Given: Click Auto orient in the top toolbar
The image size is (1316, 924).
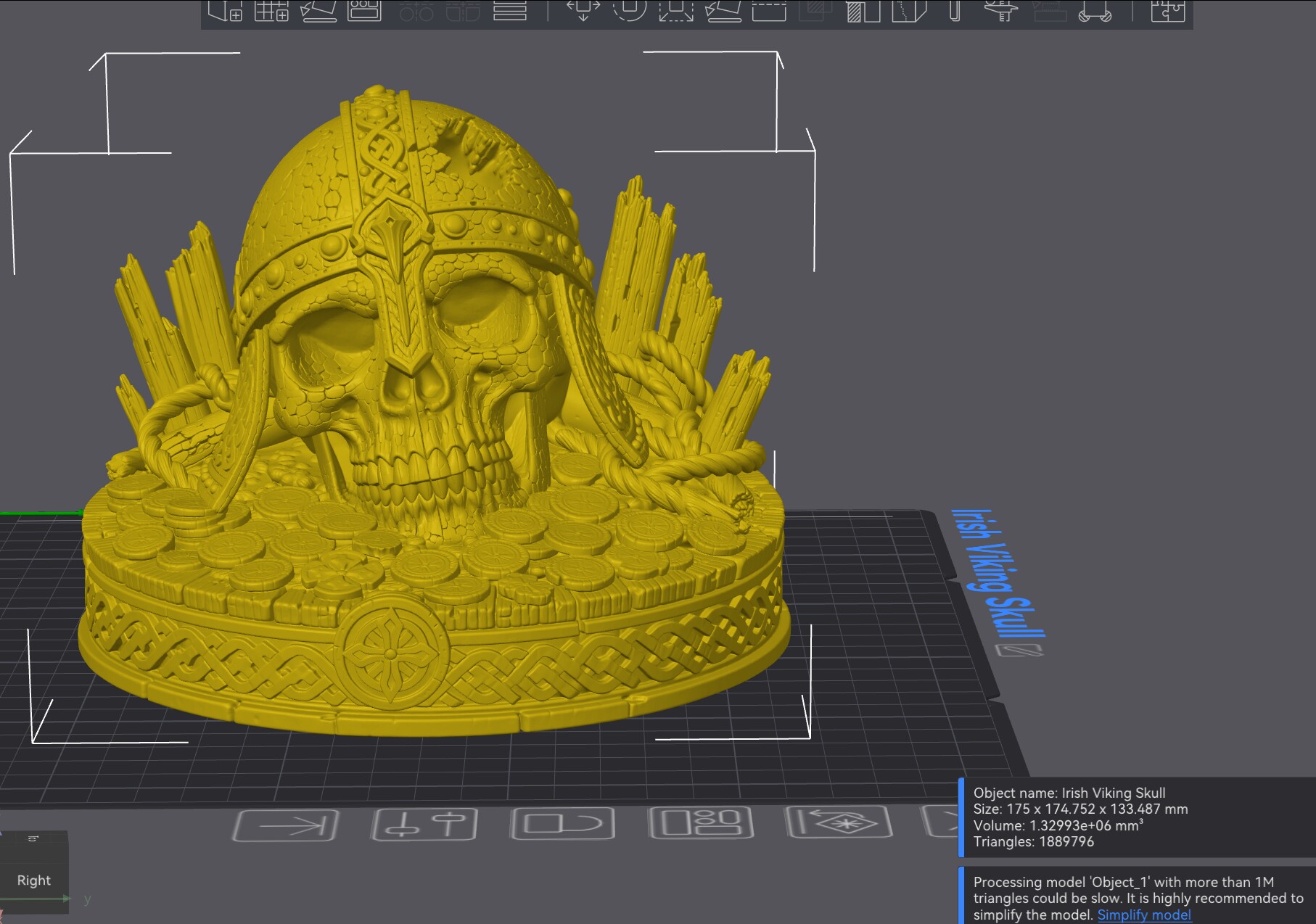Looking at the screenshot, I should [318, 10].
